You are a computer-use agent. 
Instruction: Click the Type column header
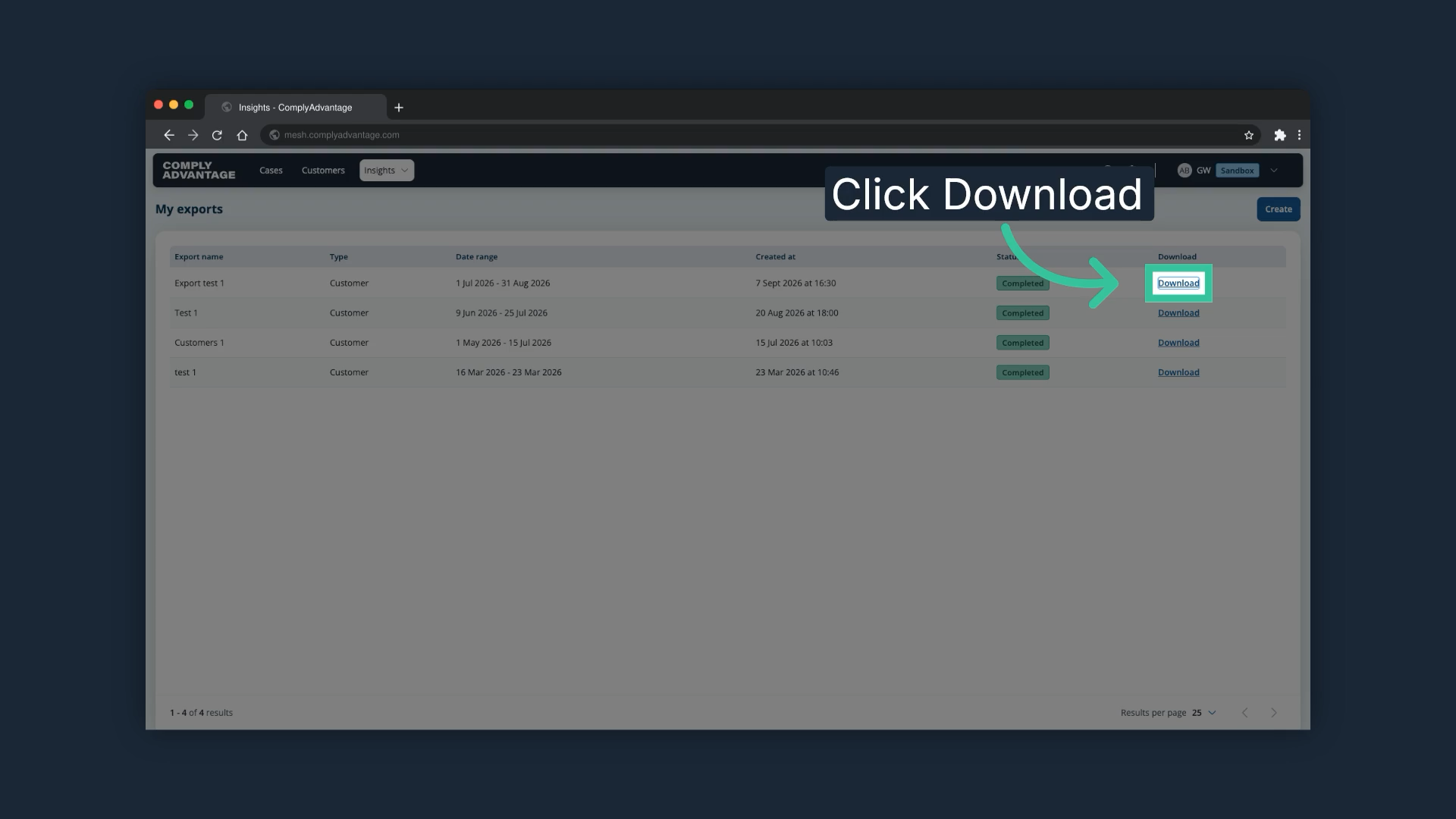pyautogui.click(x=338, y=257)
